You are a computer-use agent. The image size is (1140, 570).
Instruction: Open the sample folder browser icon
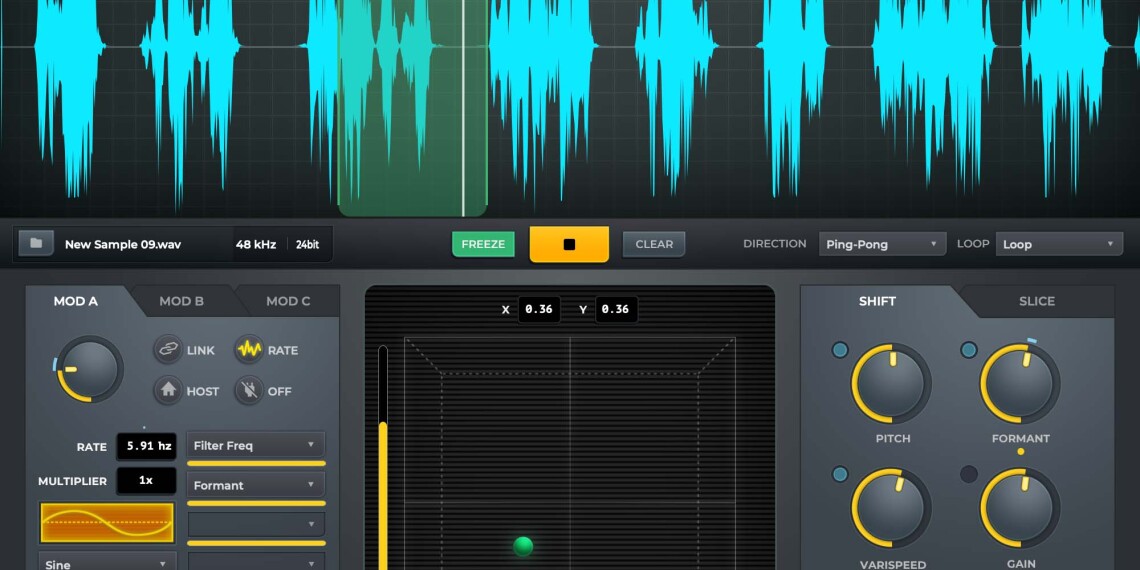tap(36, 243)
